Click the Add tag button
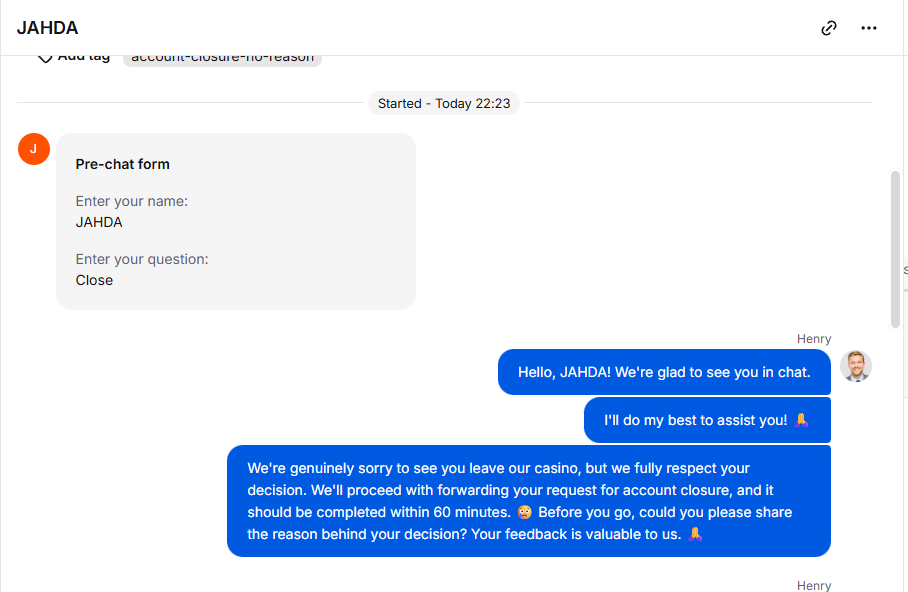This screenshot has height=592, width=908. click(75, 57)
